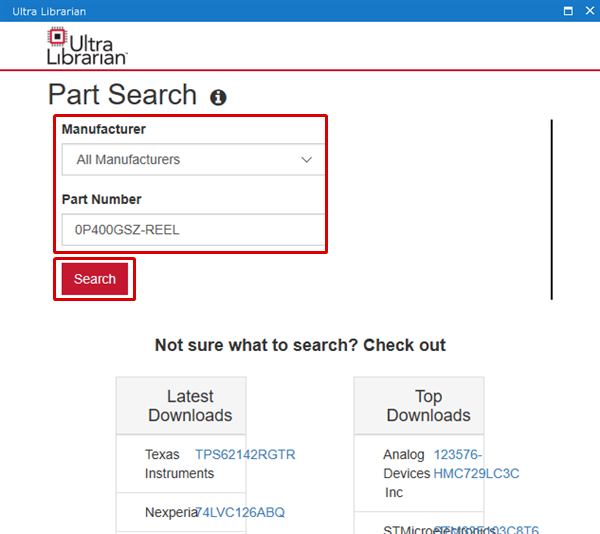Click the Ultra Librarian logo
Viewport: 600px width, 534px height.
pyautogui.click(x=87, y=46)
